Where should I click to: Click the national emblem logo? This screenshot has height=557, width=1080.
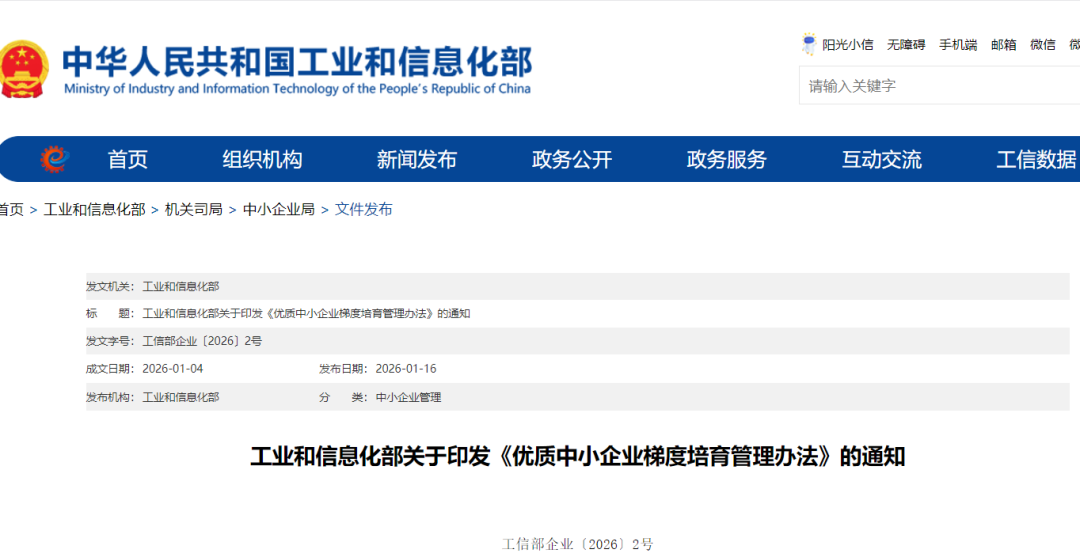pyautogui.click(x=24, y=69)
